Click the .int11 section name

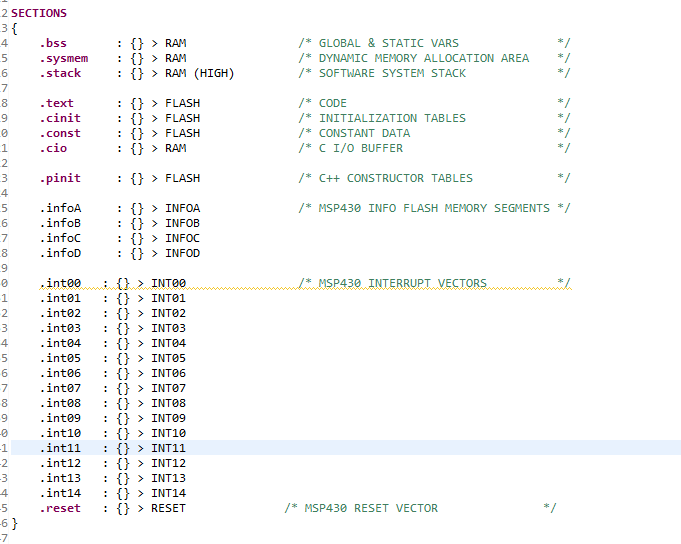(x=60, y=448)
